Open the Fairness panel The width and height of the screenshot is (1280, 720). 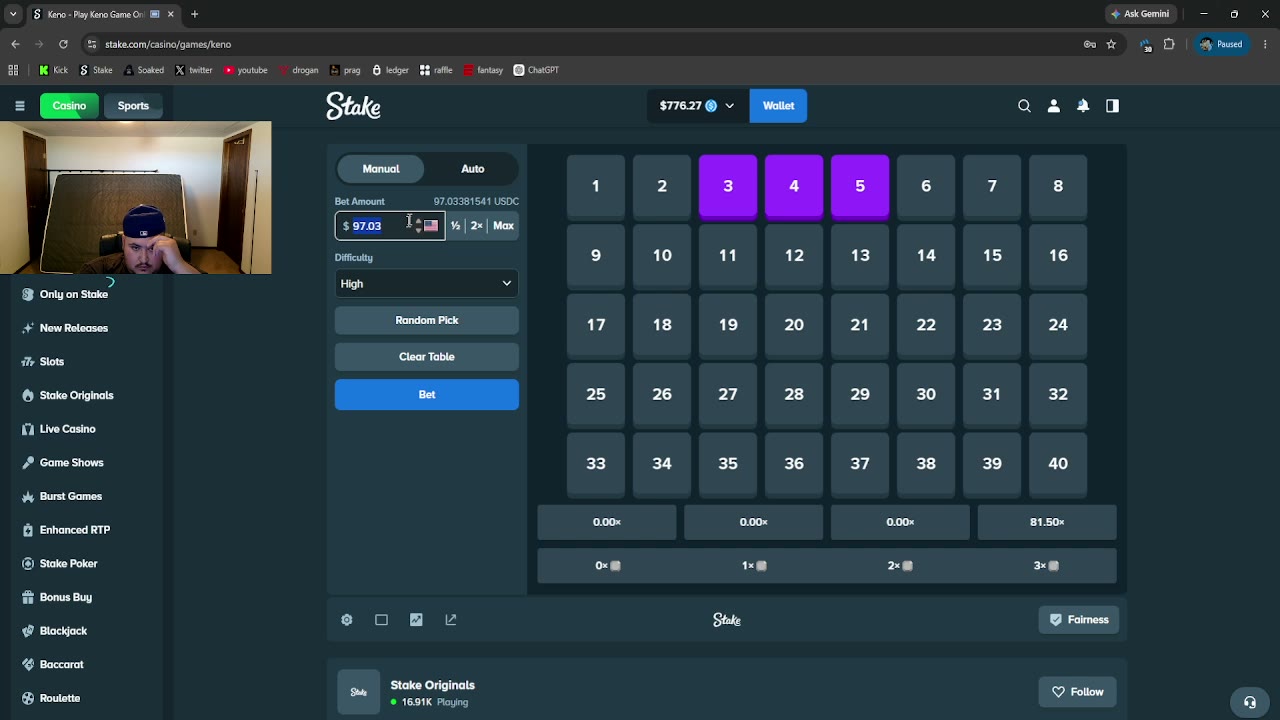[x=1078, y=620]
